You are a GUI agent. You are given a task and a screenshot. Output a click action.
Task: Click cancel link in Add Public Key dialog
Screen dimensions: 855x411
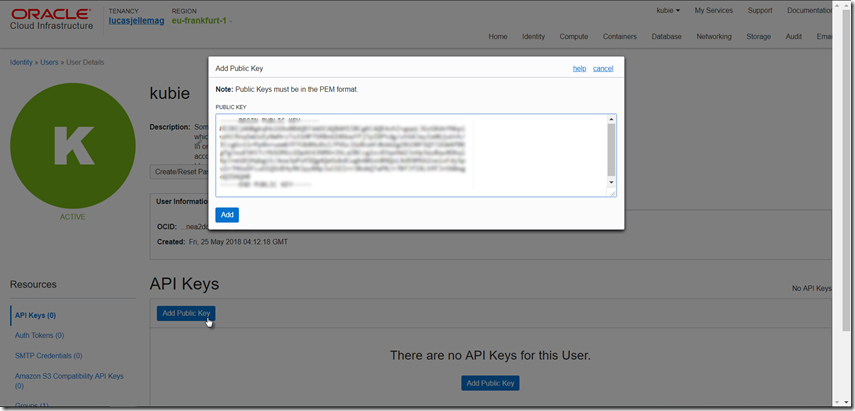pyautogui.click(x=603, y=69)
